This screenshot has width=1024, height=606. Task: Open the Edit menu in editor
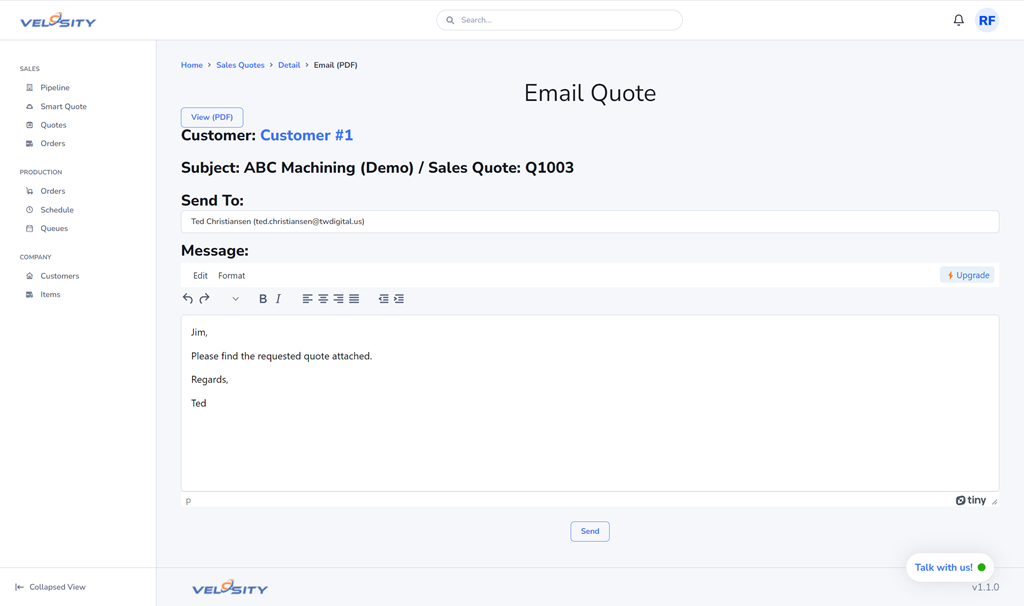[200, 276]
